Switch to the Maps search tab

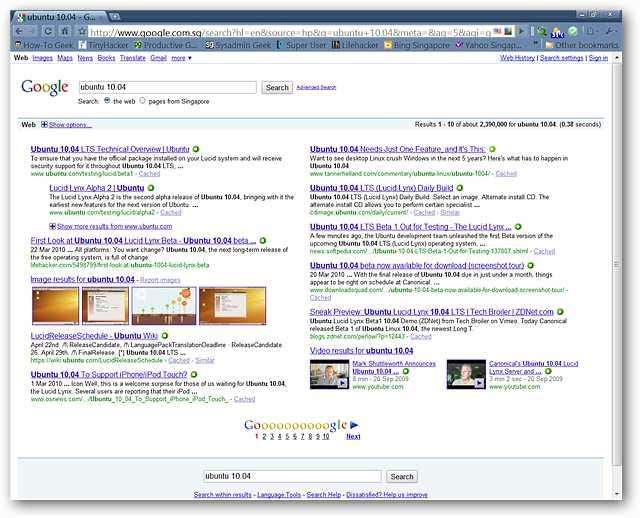point(65,58)
